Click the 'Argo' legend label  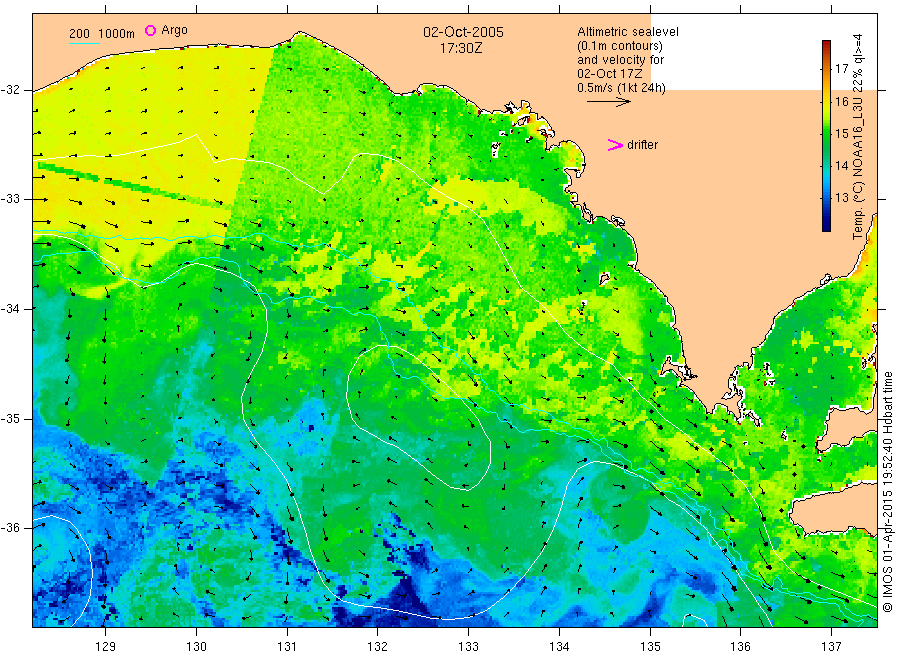click(174, 30)
